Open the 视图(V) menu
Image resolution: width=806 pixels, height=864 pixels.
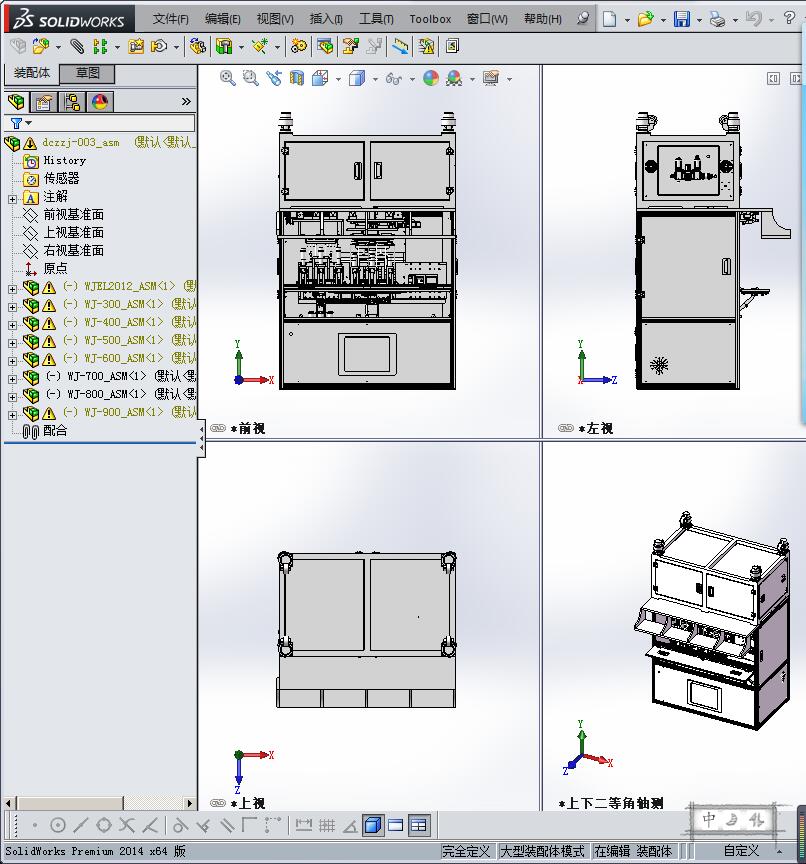(x=275, y=19)
